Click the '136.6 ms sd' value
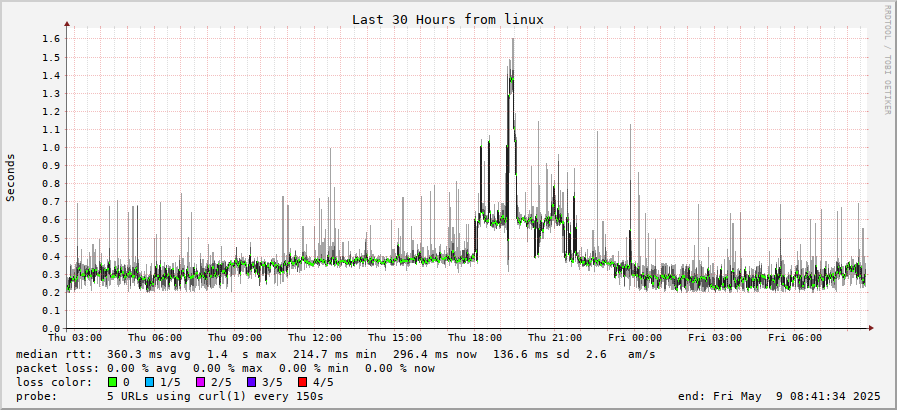 pyautogui.click(x=531, y=355)
